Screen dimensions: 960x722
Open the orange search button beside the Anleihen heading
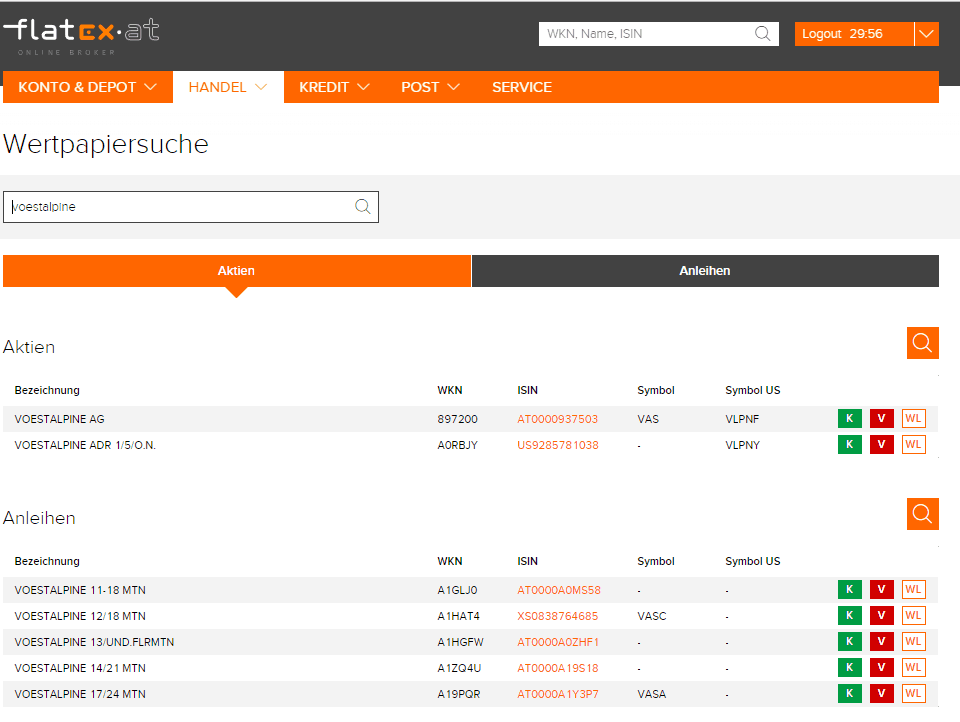coord(922,514)
